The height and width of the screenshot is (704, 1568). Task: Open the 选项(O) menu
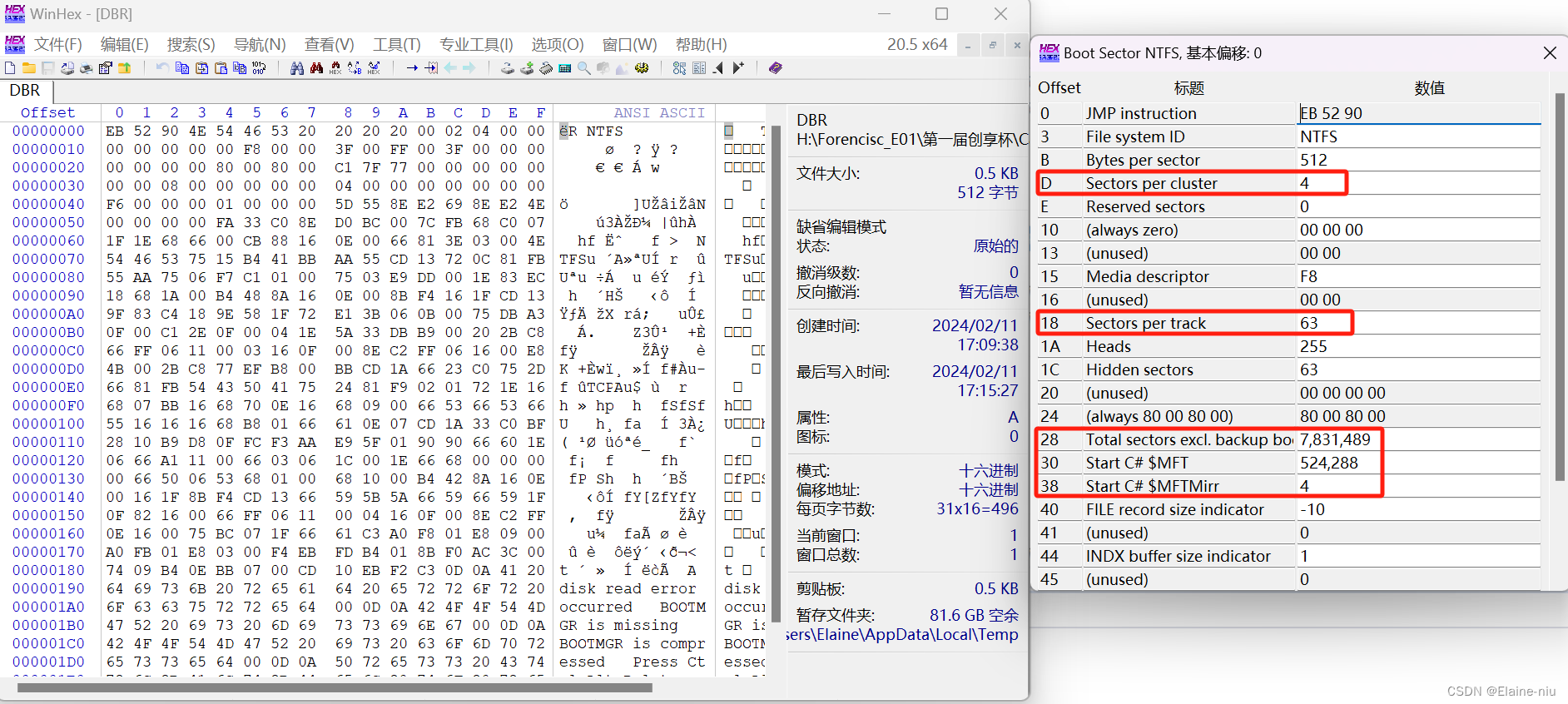[x=558, y=44]
